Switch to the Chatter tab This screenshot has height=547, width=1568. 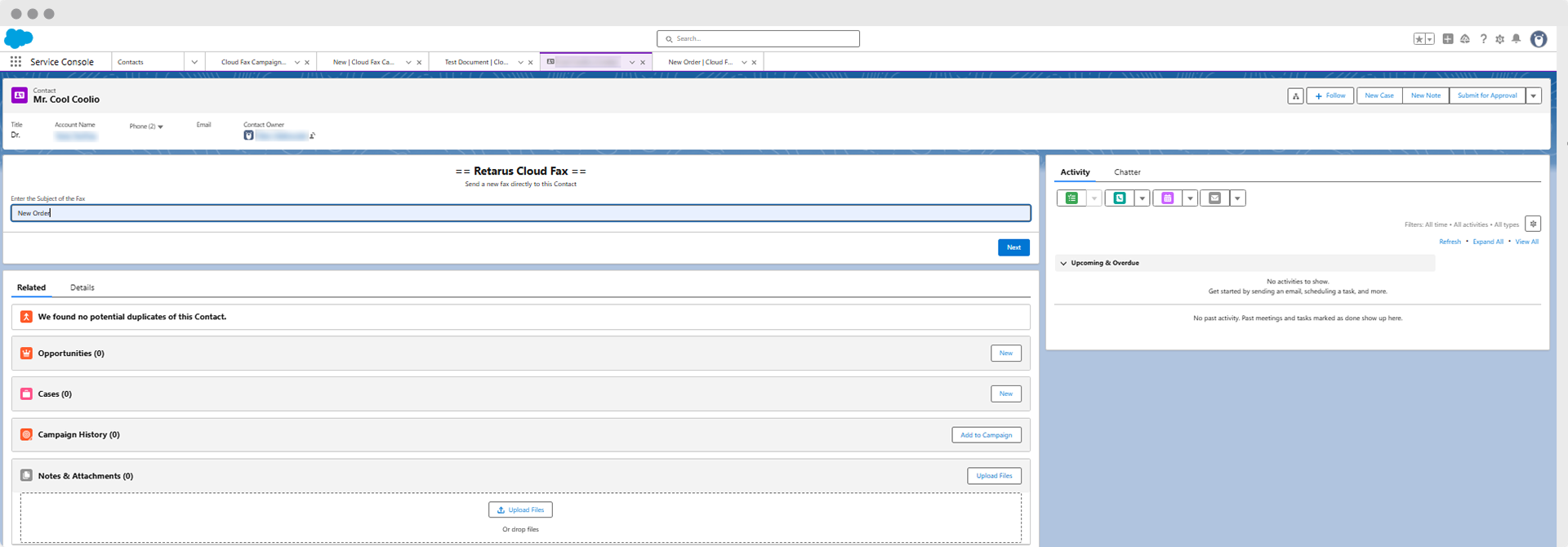(x=1127, y=172)
